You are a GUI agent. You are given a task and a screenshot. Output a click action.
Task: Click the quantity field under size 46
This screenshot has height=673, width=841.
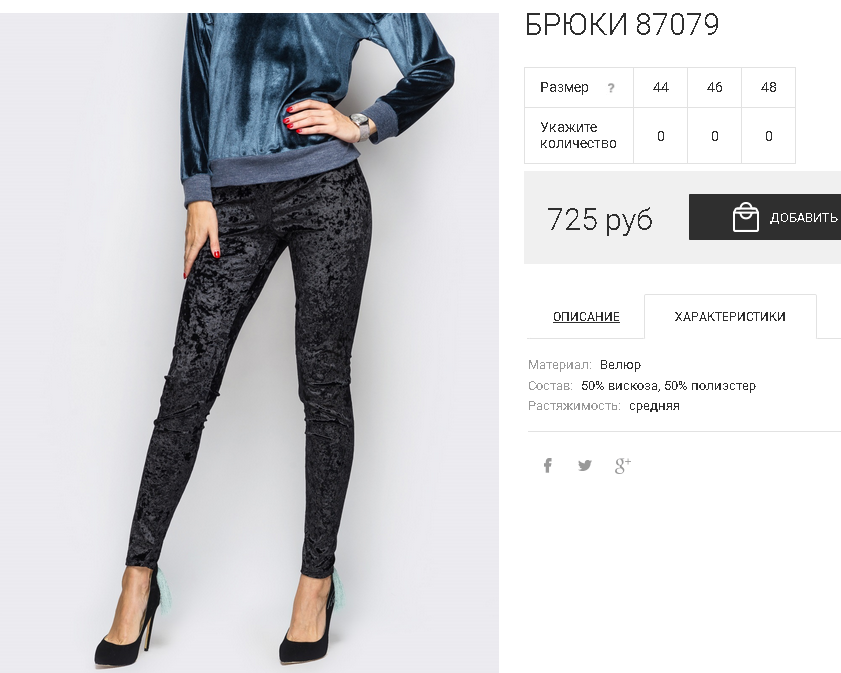tap(714, 136)
